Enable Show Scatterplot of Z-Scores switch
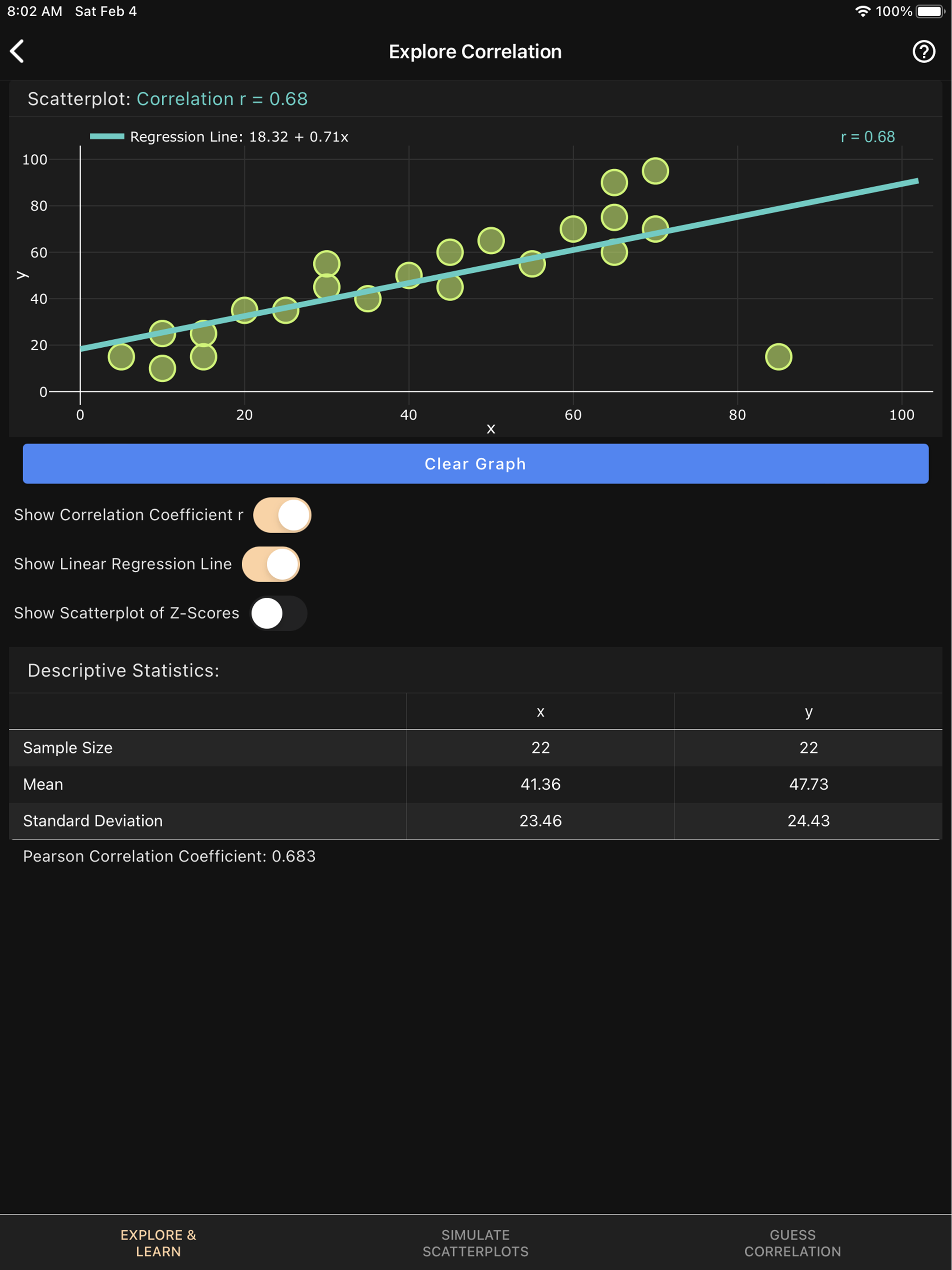Screen dimensions: 952x1270 pyautogui.click(x=278, y=613)
